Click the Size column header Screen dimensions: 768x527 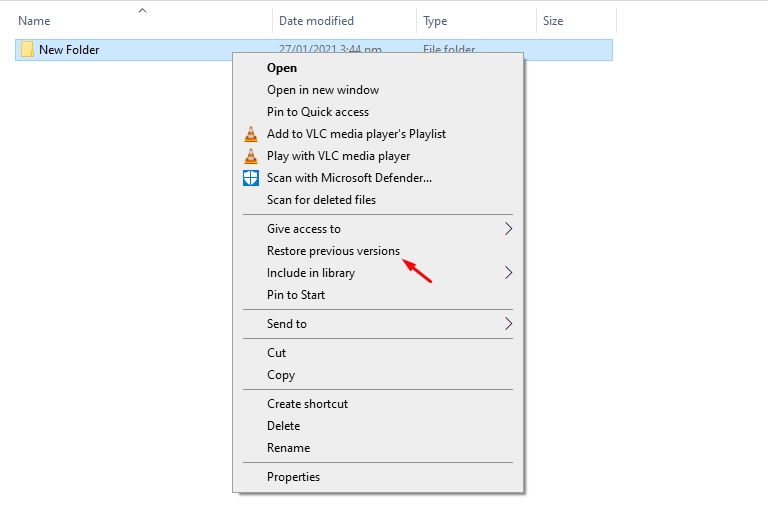tap(553, 21)
